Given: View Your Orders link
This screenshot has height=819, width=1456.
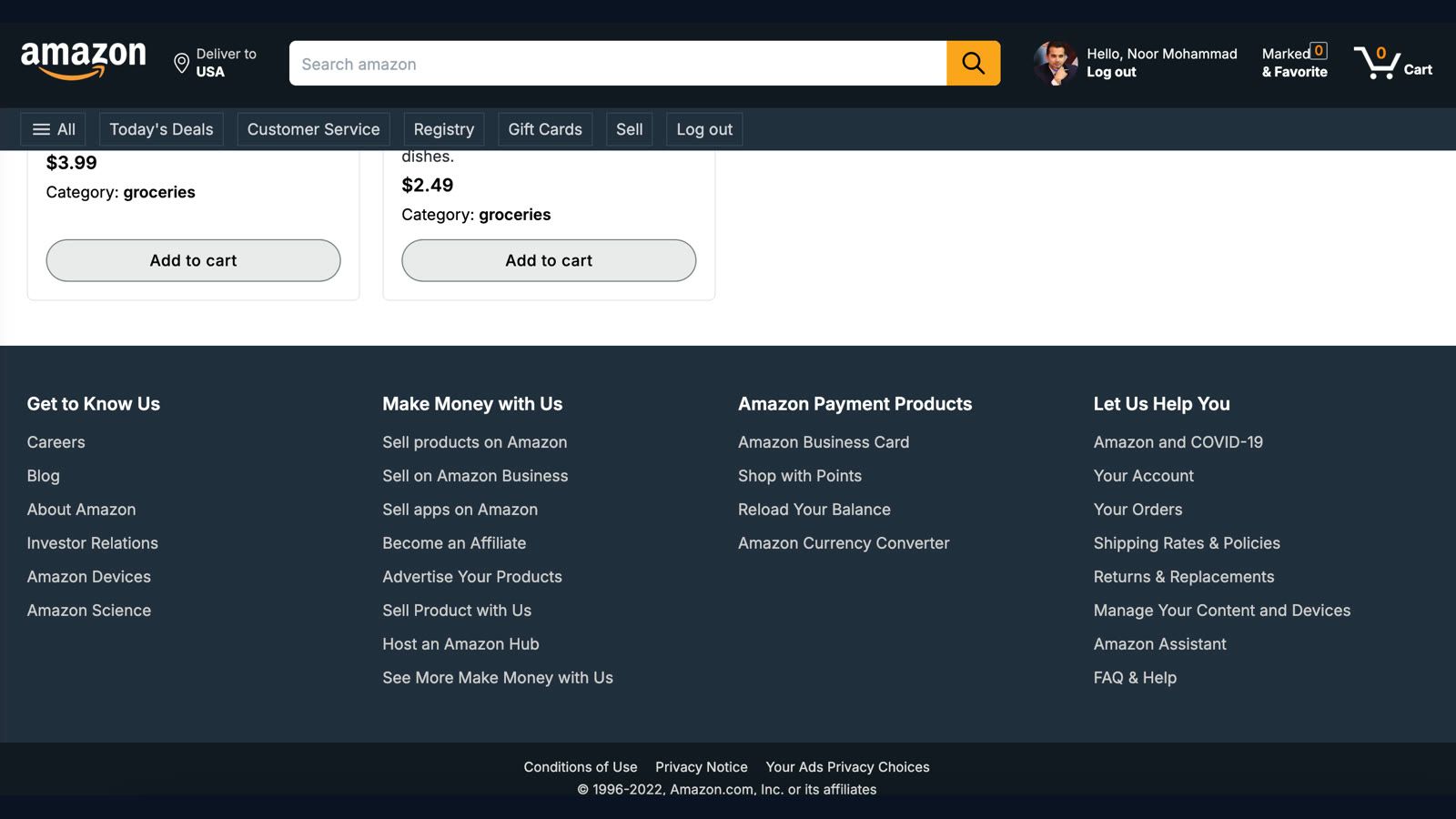Looking at the screenshot, I should [1137, 510].
